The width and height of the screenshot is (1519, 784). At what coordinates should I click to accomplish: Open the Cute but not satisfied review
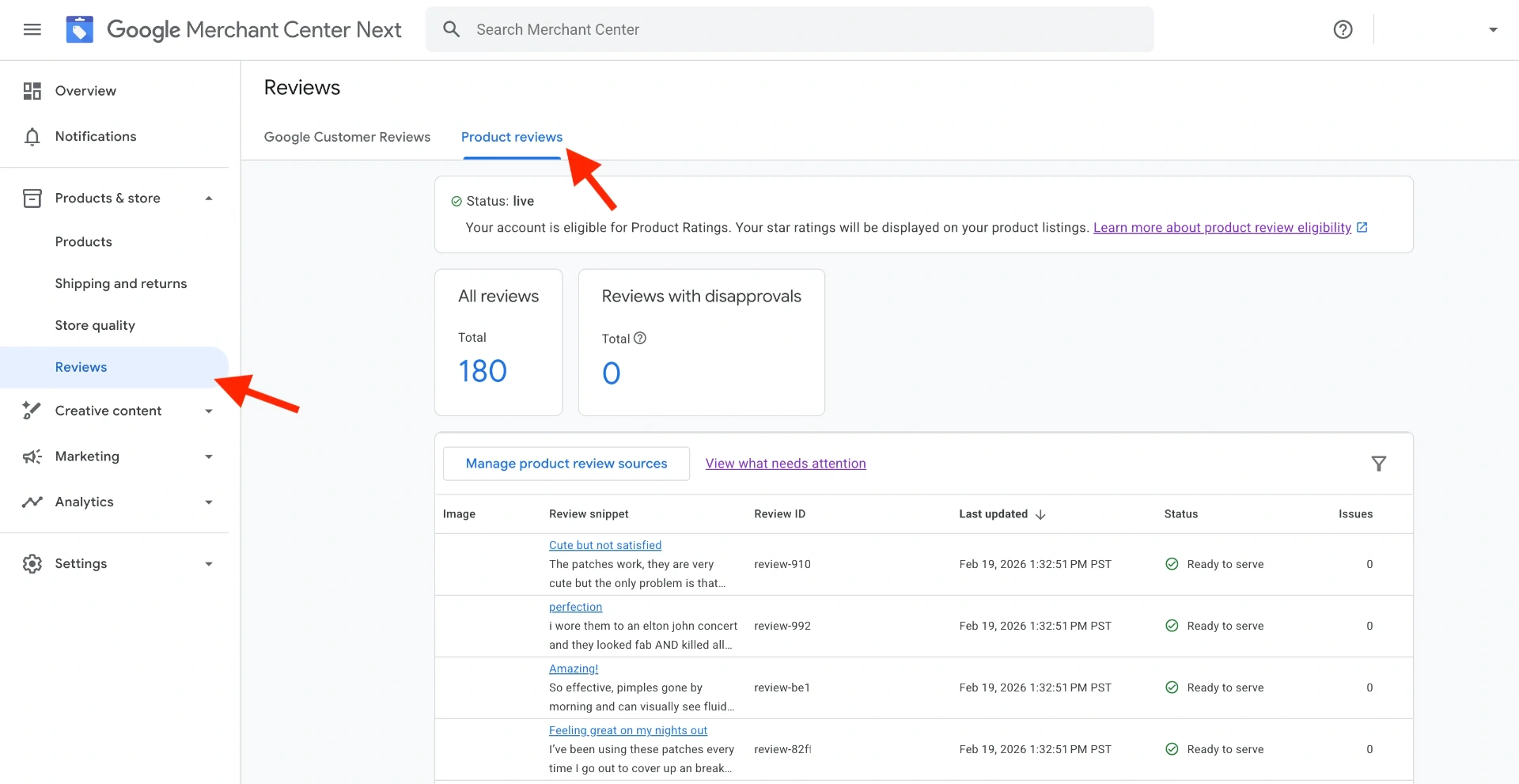point(605,545)
